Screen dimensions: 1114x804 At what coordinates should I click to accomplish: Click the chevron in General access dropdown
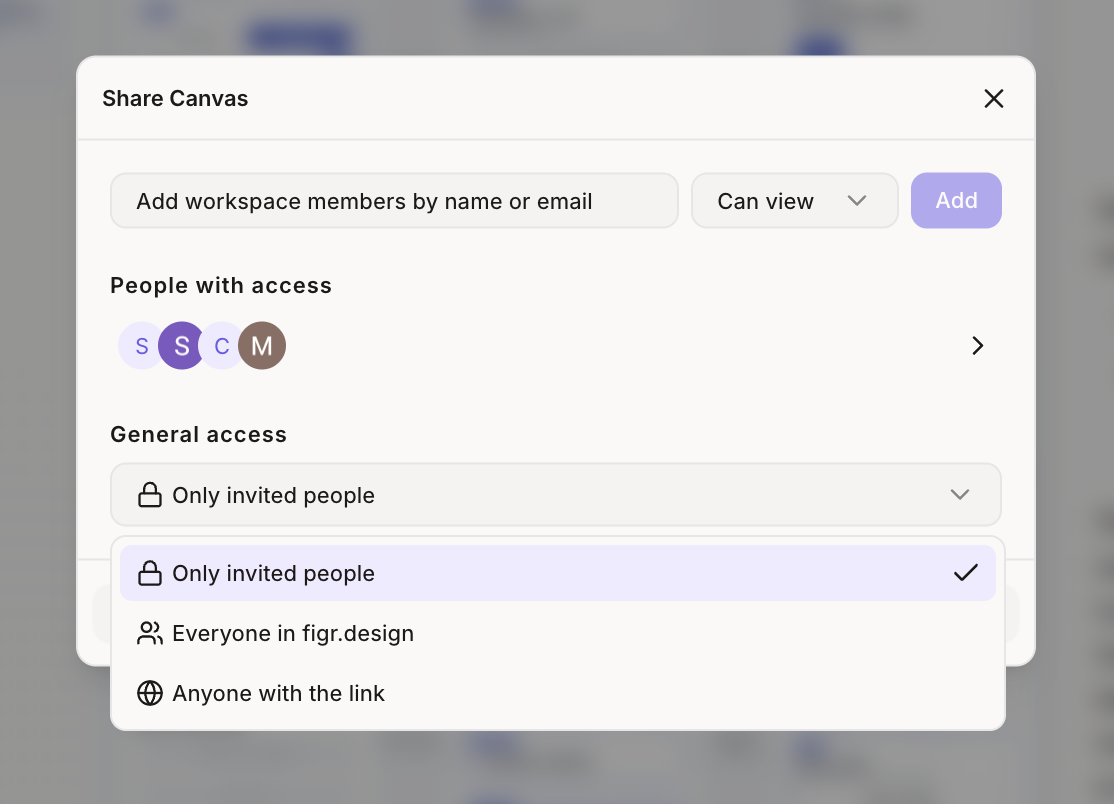click(960, 495)
